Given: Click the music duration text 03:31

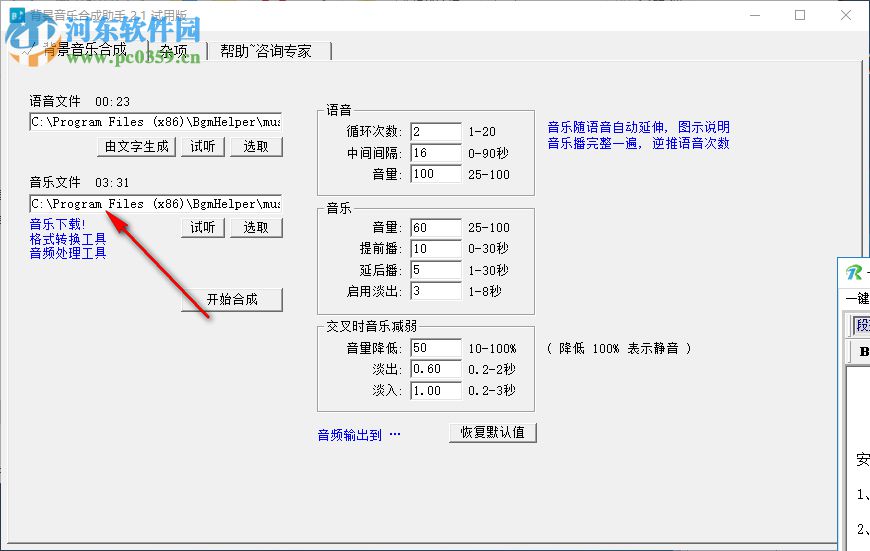Looking at the screenshot, I should [113, 183].
